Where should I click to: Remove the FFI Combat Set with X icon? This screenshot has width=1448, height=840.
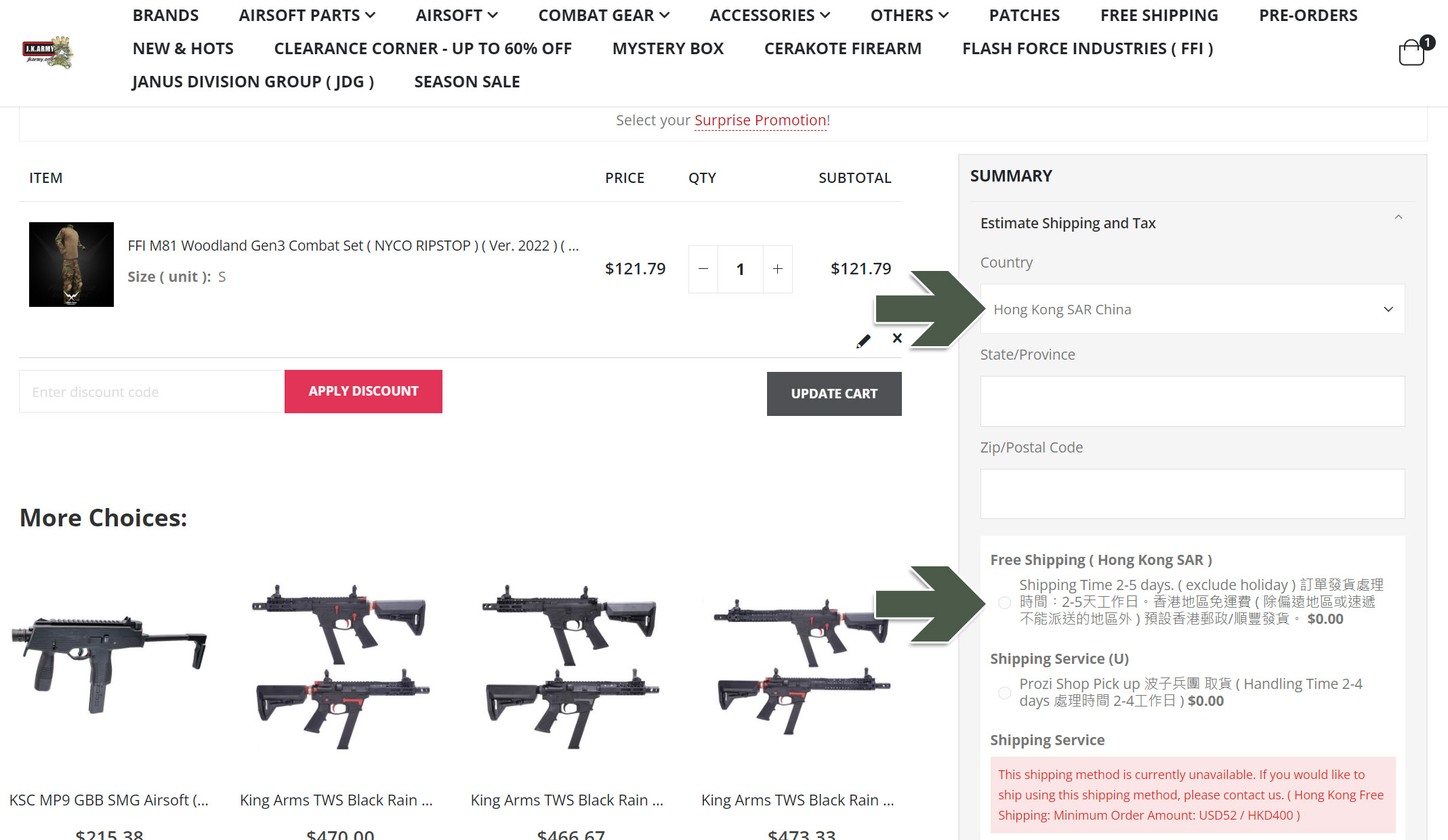pos(897,338)
